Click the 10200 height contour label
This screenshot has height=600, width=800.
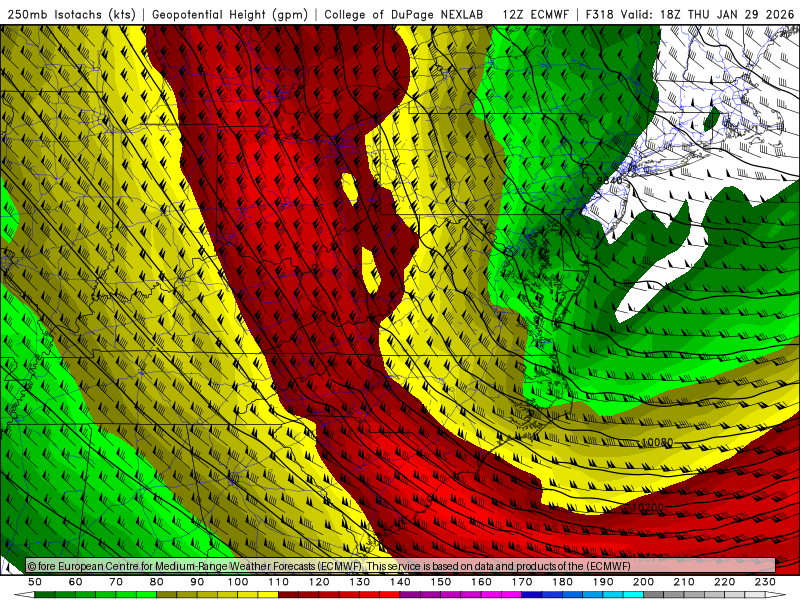[x=648, y=508]
